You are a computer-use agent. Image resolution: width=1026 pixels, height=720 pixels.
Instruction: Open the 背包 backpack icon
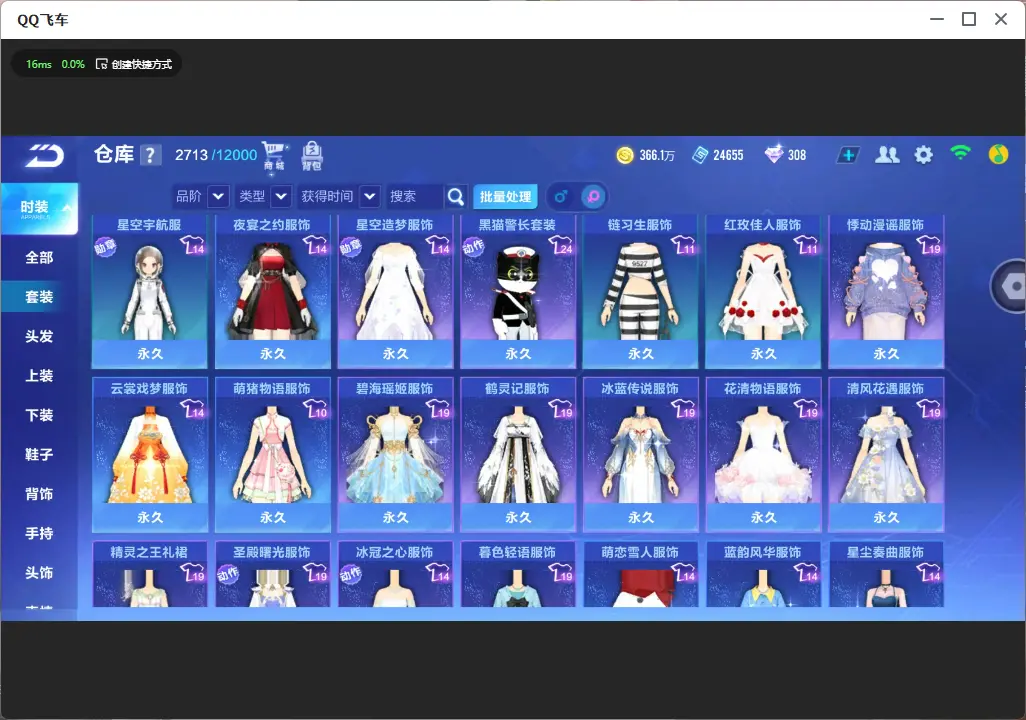pyautogui.click(x=311, y=156)
